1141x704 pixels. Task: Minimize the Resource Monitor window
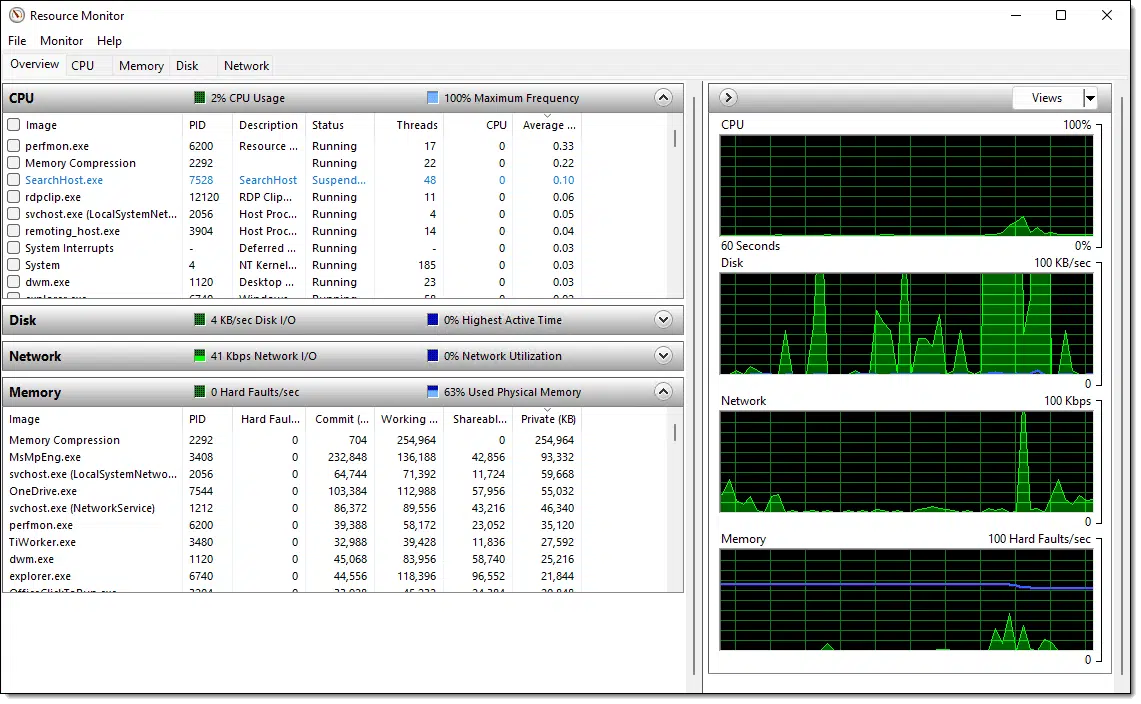[1017, 15]
